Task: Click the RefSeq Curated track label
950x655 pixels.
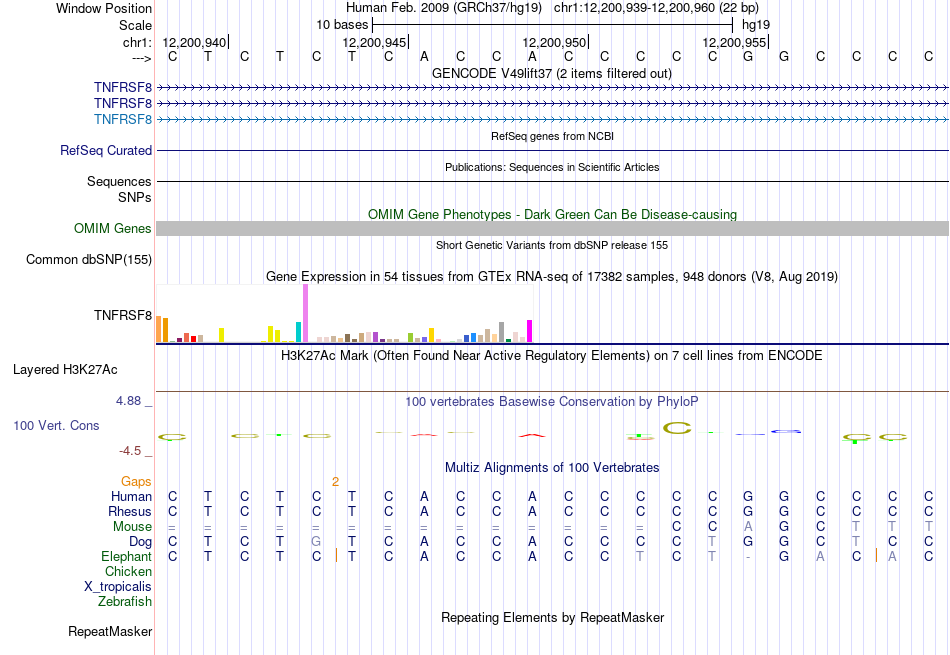Action: tap(105, 150)
